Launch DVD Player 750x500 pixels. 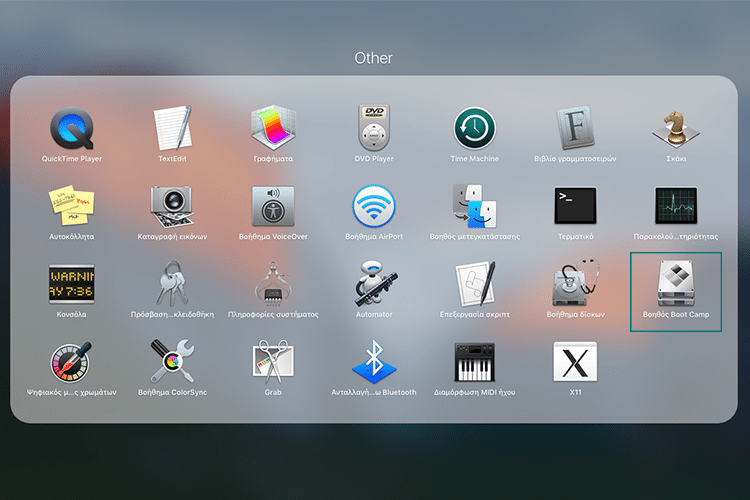[374, 128]
